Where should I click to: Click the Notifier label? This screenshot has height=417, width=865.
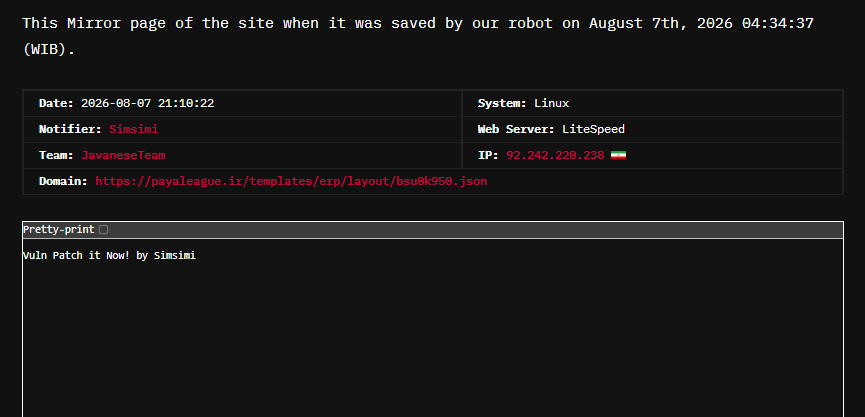[x=70, y=129]
